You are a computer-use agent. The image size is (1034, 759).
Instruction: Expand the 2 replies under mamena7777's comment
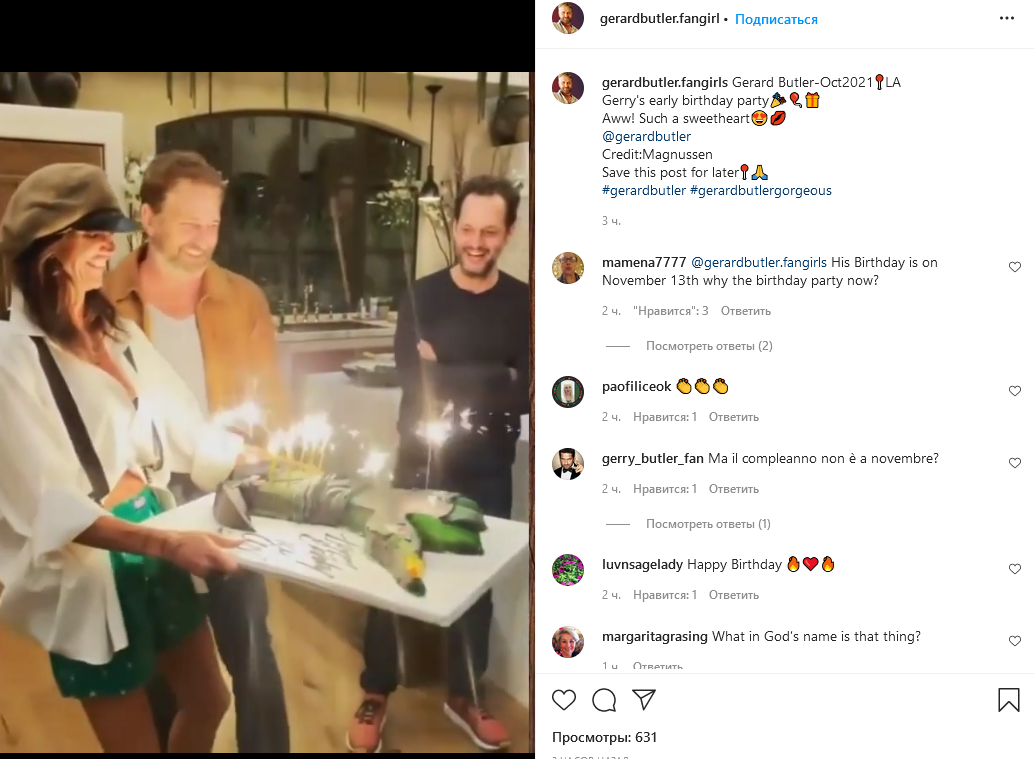[709, 346]
